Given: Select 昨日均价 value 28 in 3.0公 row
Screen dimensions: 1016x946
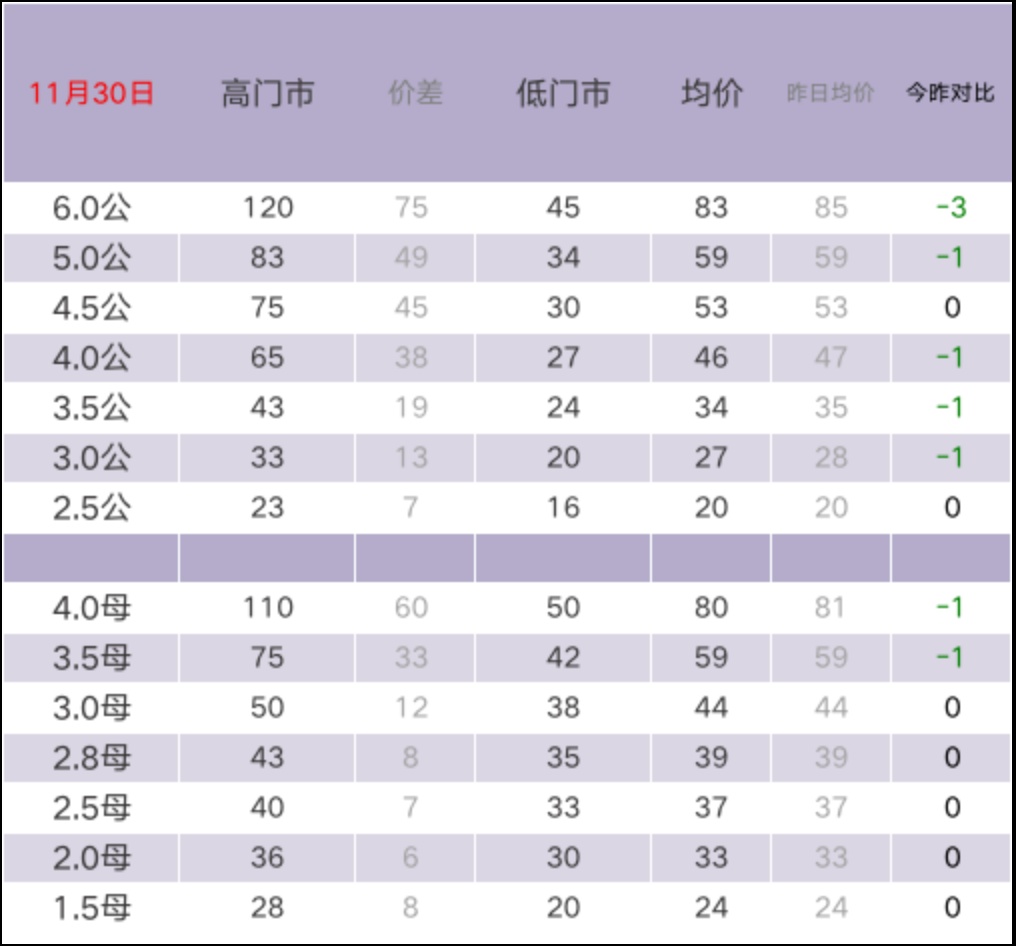Looking at the screenshot, I should [831, 457].
